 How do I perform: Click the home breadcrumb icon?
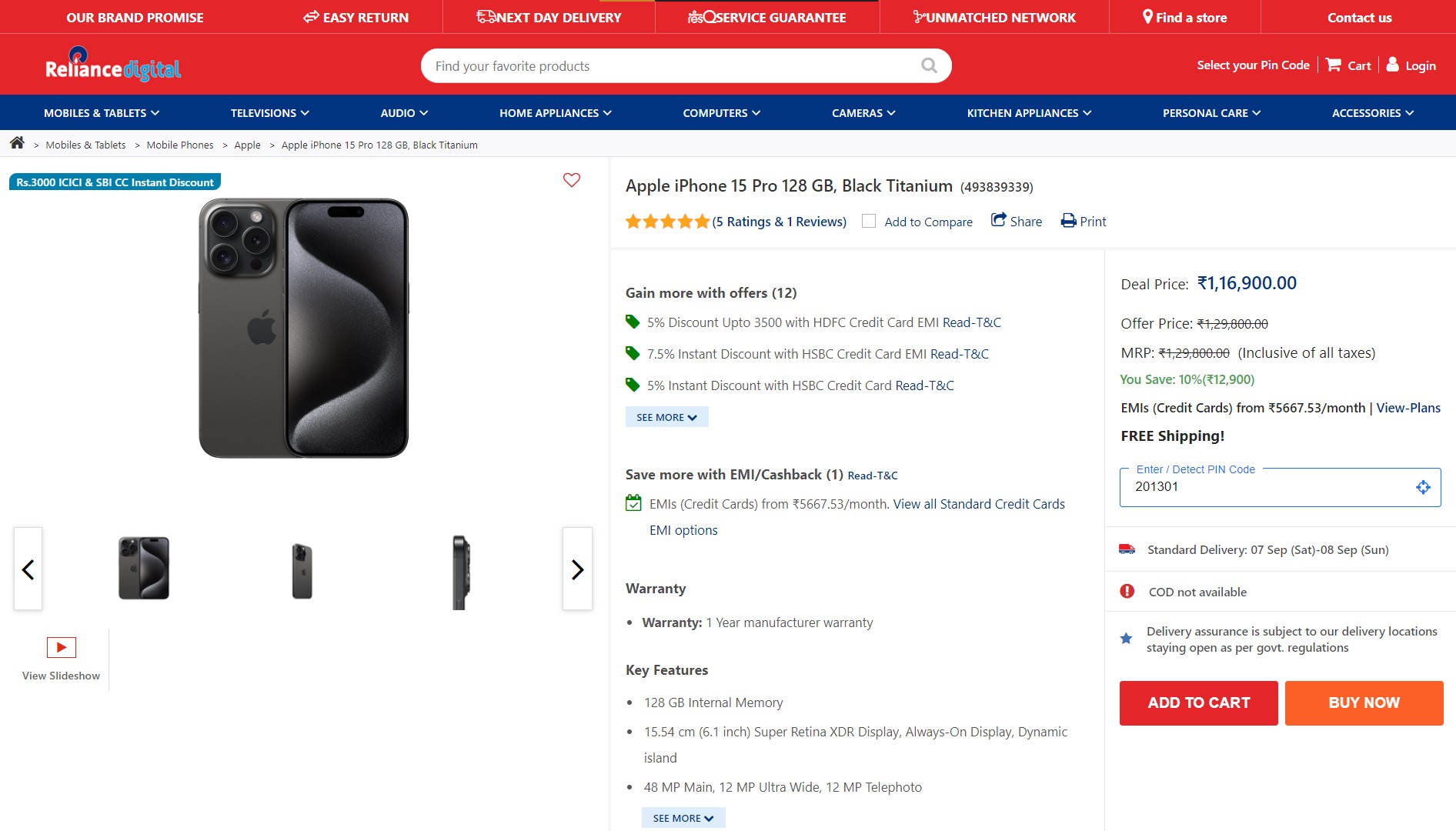pyautogui.click(x=17, y=143)
